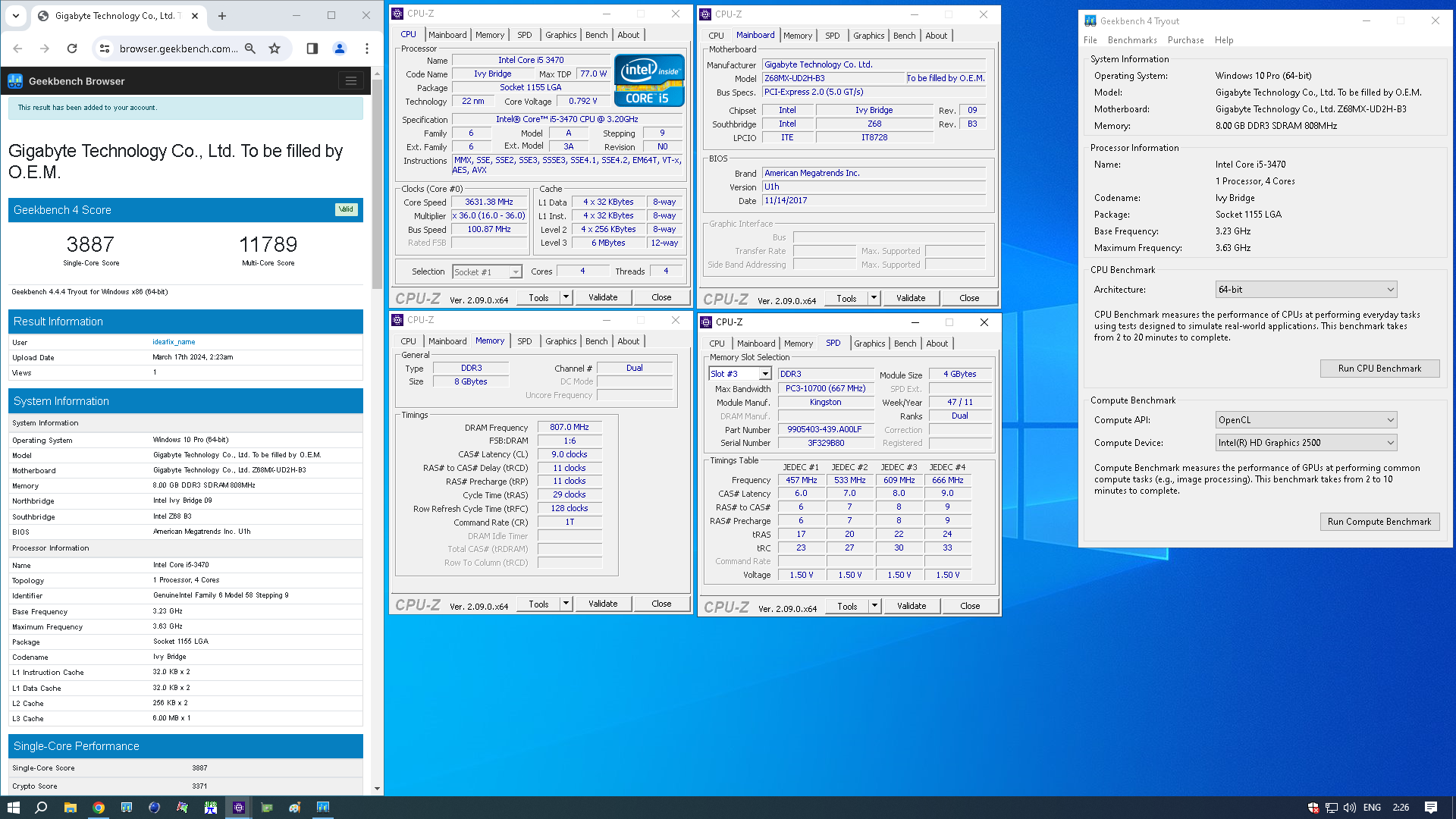The width and height of the screenshot is (1456, 819).
Task: Expand Tools arrow in CPU-Z Mainboard window
Action: (x=874, y=298)
